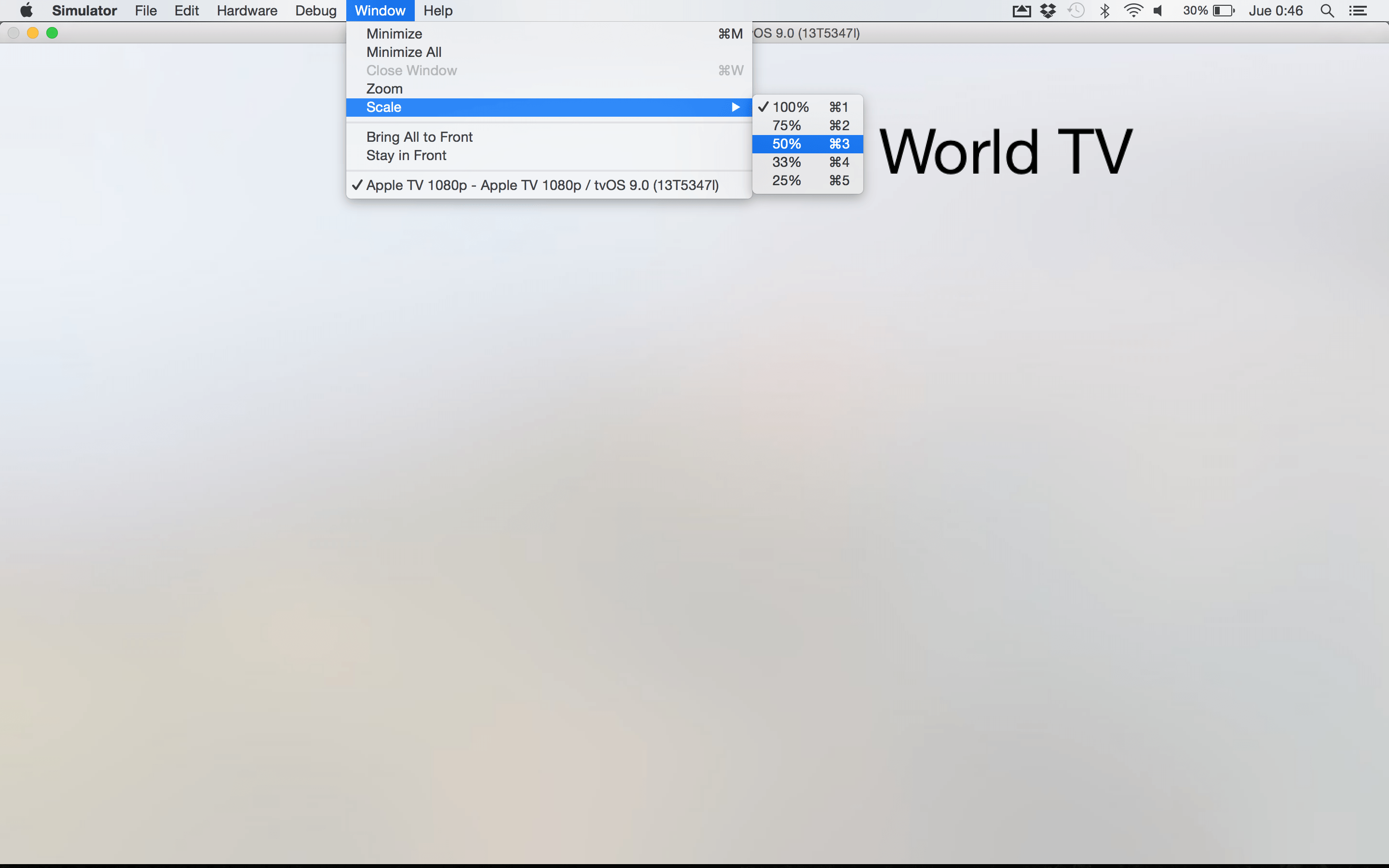Open the Debug menu
This screenshot has height=868, width=1389.
pyautogui.click(x=316, y=10)
